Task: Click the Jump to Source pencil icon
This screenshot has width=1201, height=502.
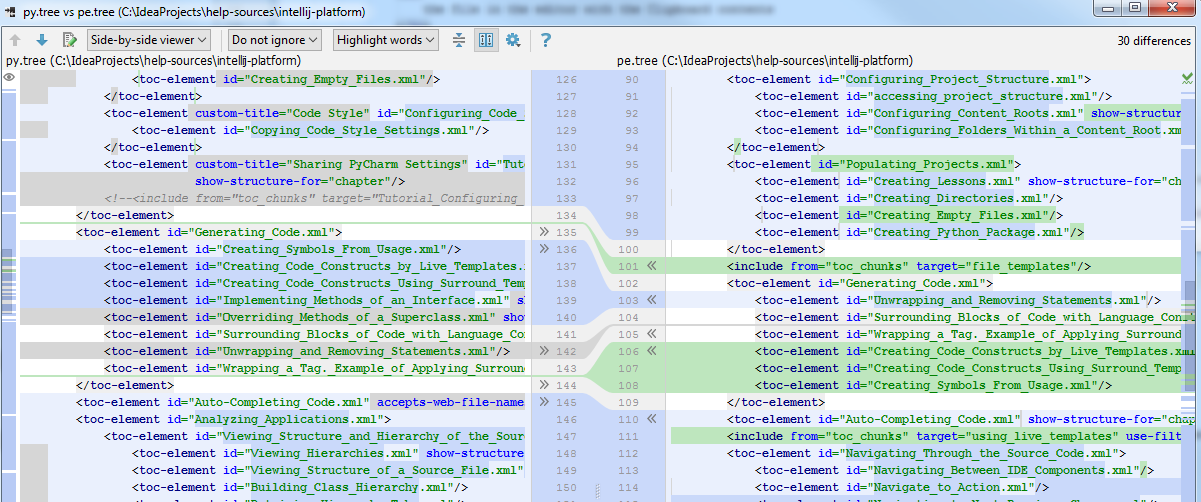Action: coord(70,40)
